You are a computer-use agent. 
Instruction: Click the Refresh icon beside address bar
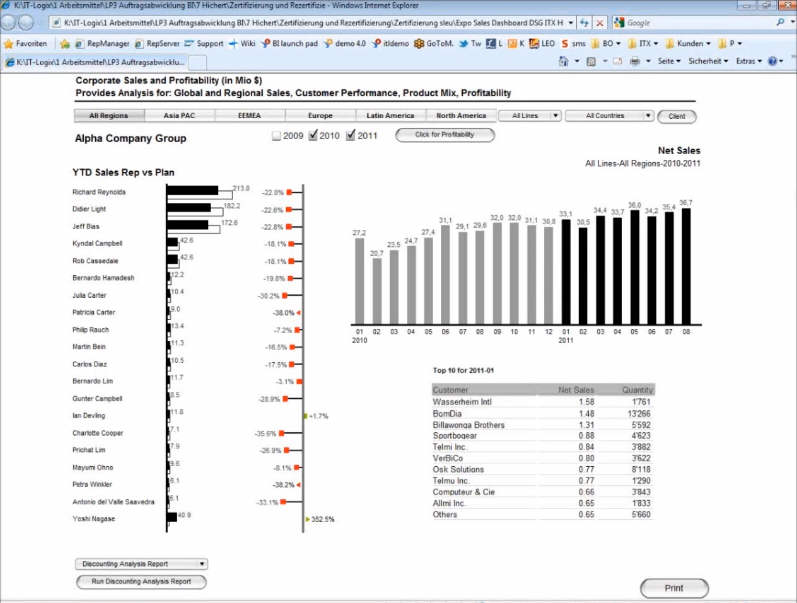(585, 23)
